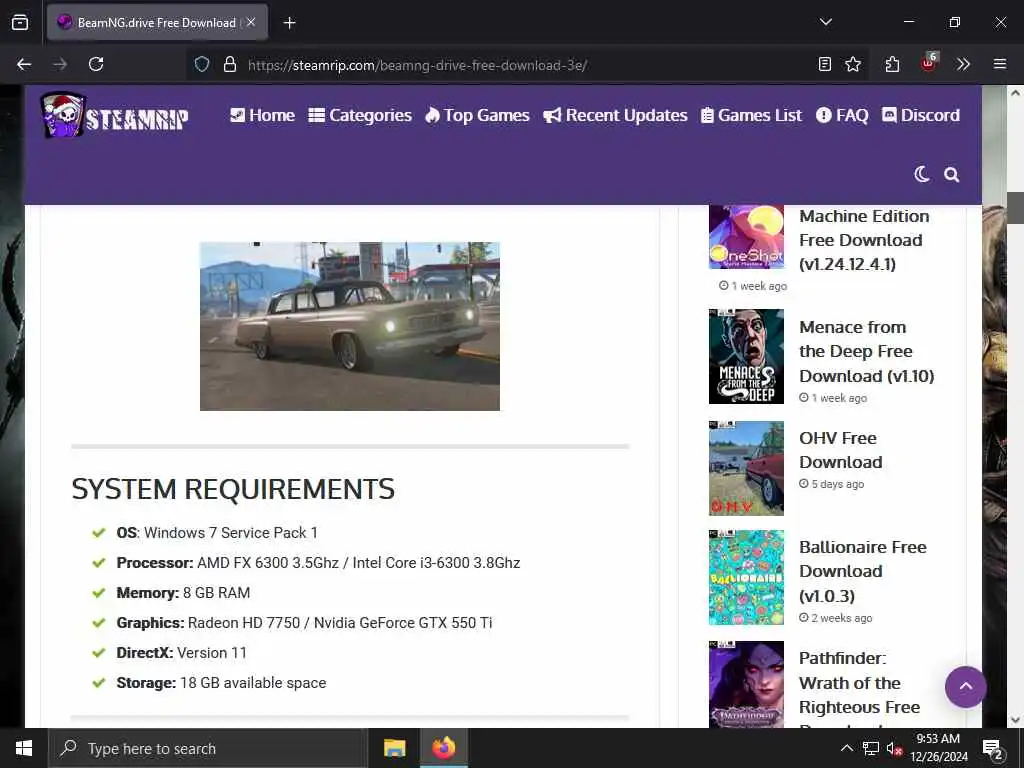Toggle reader view for this page

pyautogui.click(x=825, y=64)
